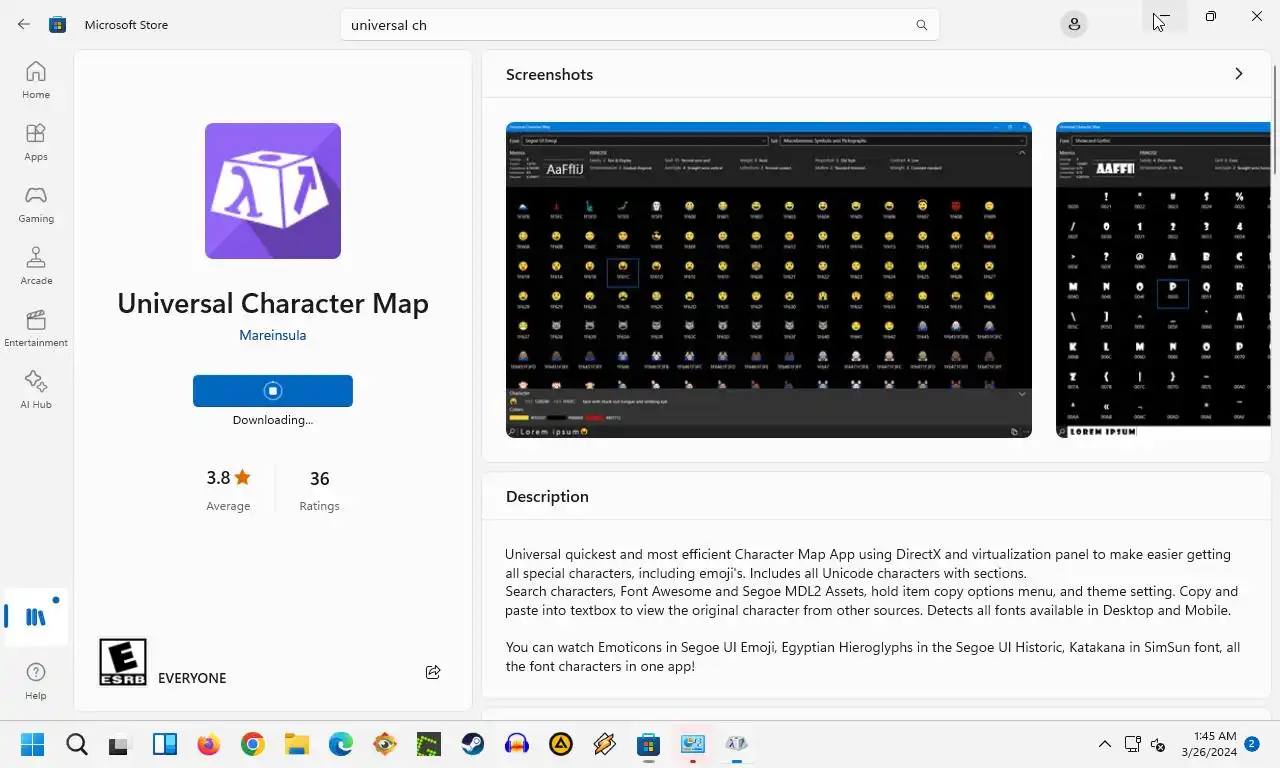Open Help in the sidebar
Screen dimensions: 1280x768
pyautogui.click(x=36, y=680)
